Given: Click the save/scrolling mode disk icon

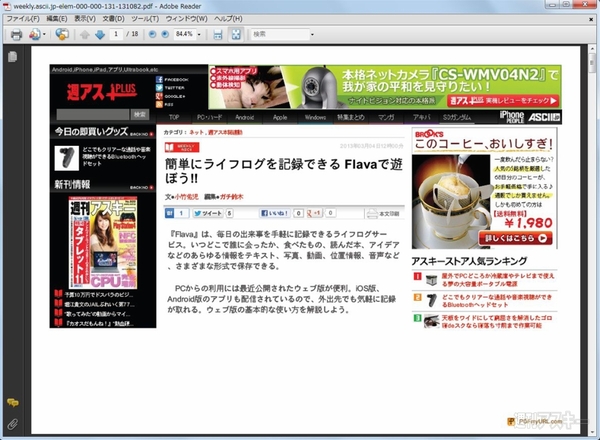Looking at the screenshot, I should pyautogui.click(x=218, y=34).
